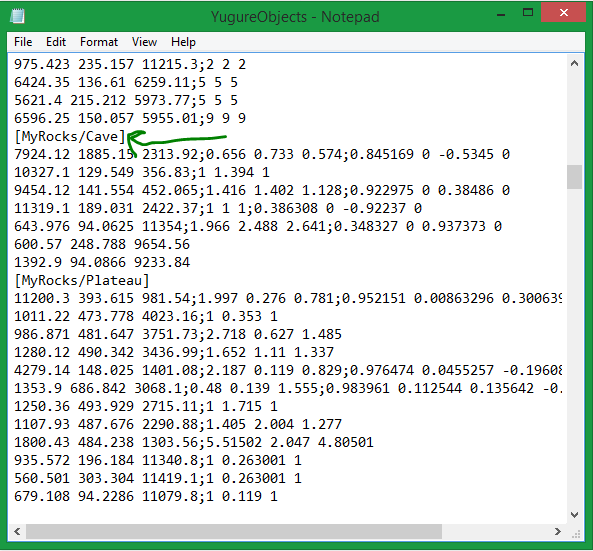
Task: Click the vertical scrollbar up arrow
Action: click(574, 64)
